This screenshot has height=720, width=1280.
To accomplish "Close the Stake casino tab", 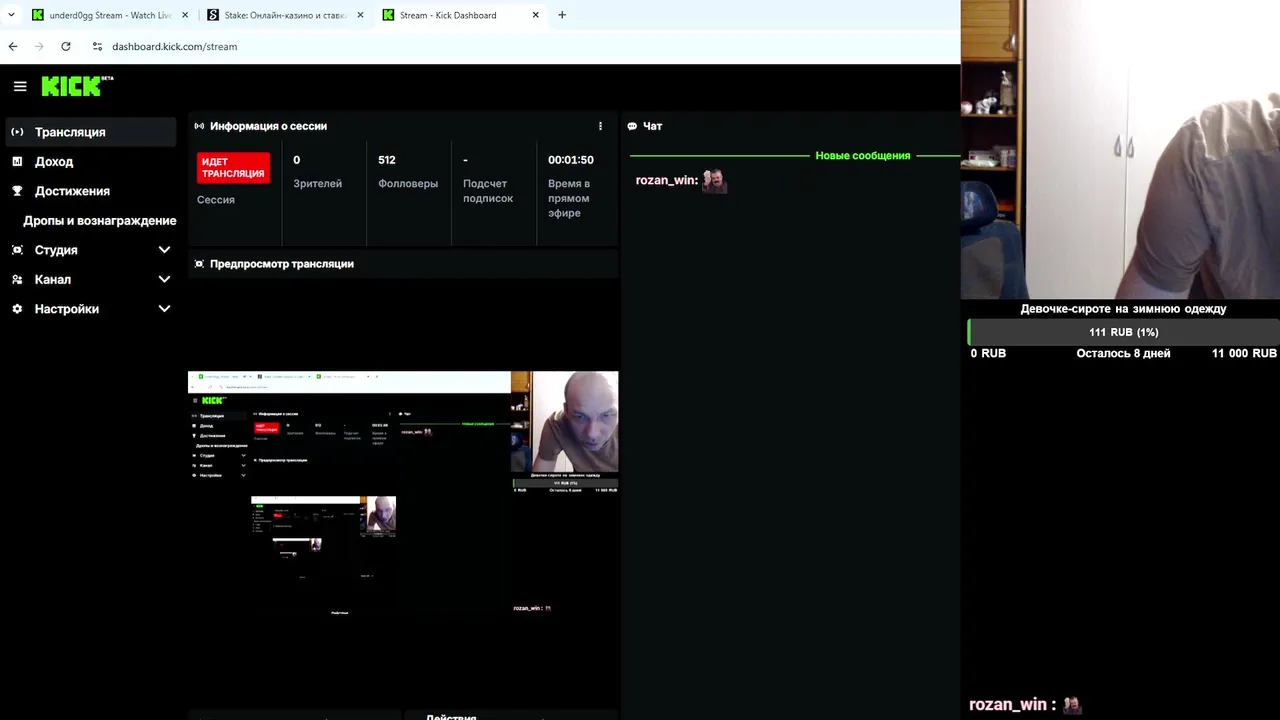I will pyautogui.click(x=360, y=15).
